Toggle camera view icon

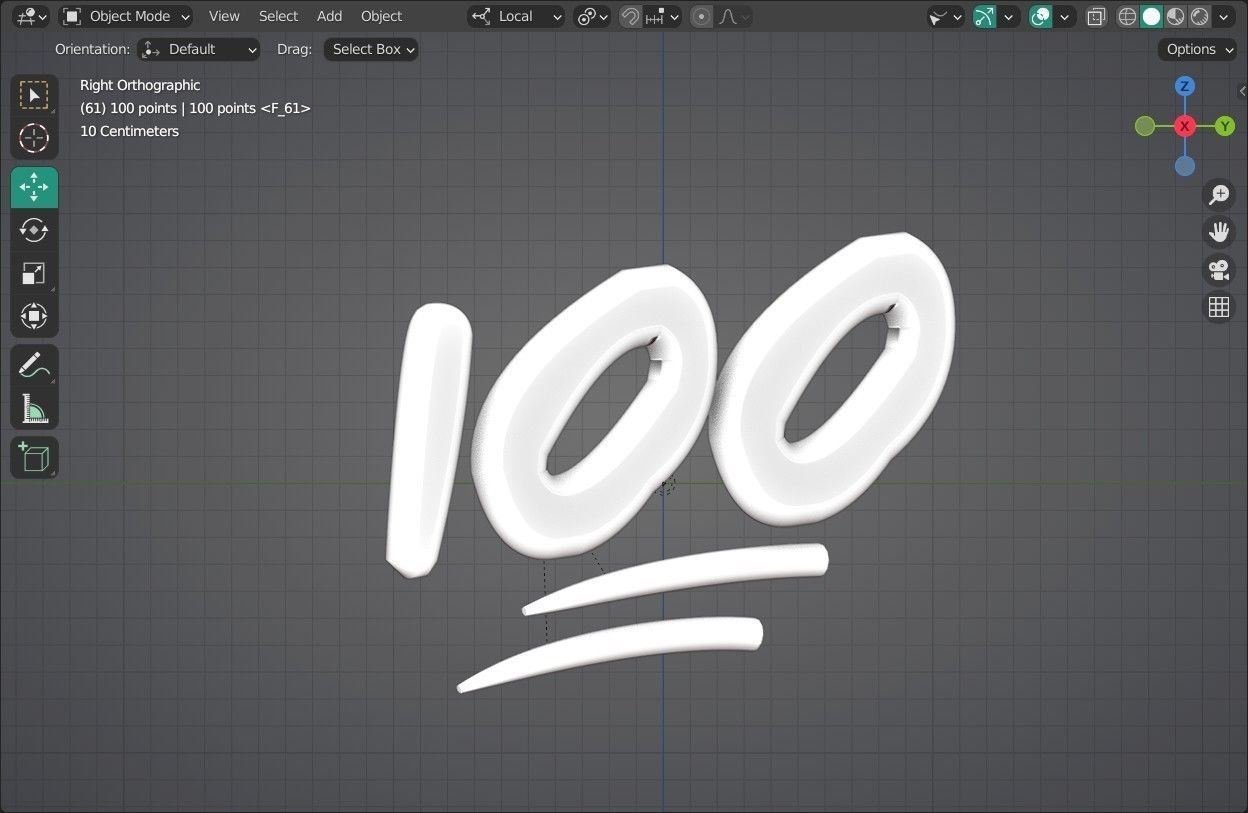[1218, 270]
